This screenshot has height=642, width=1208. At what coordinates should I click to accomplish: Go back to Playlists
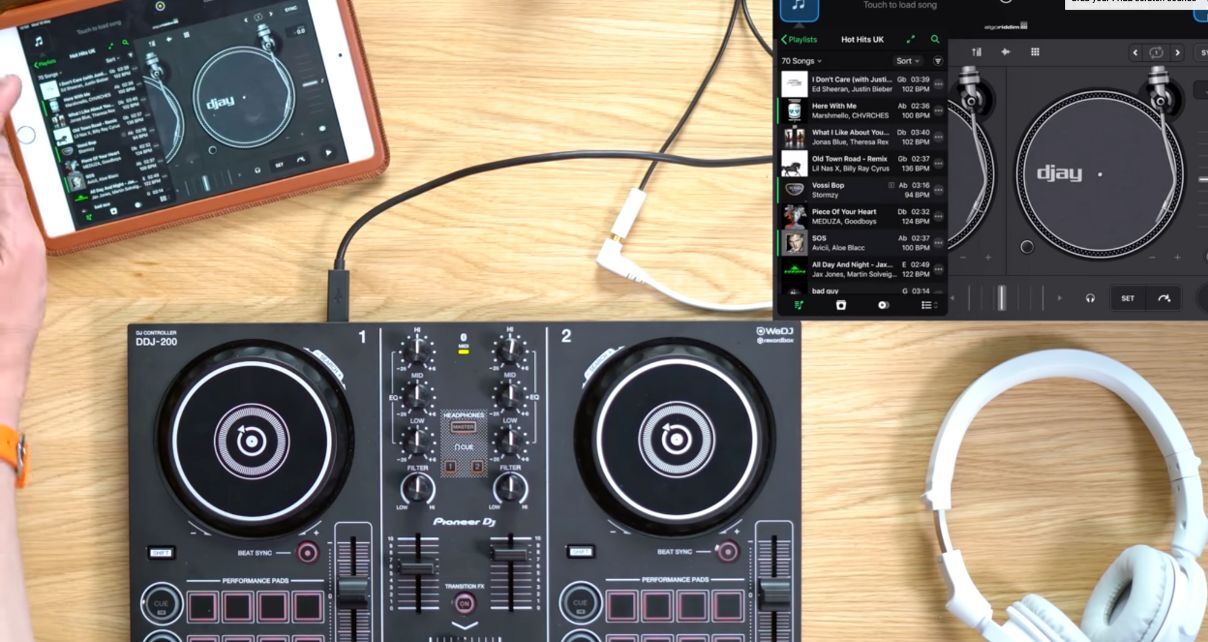[799, 39]
